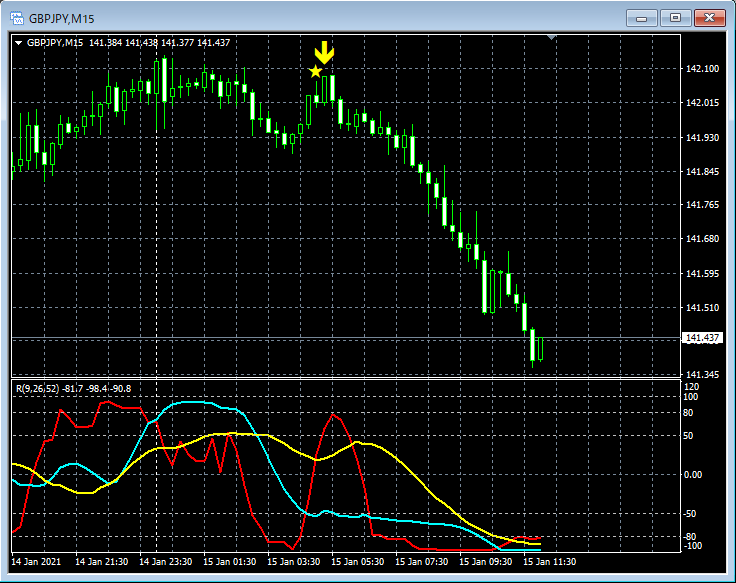Click the last candle at chart's right edge
736x583 pixels.
tap(540, 348)
